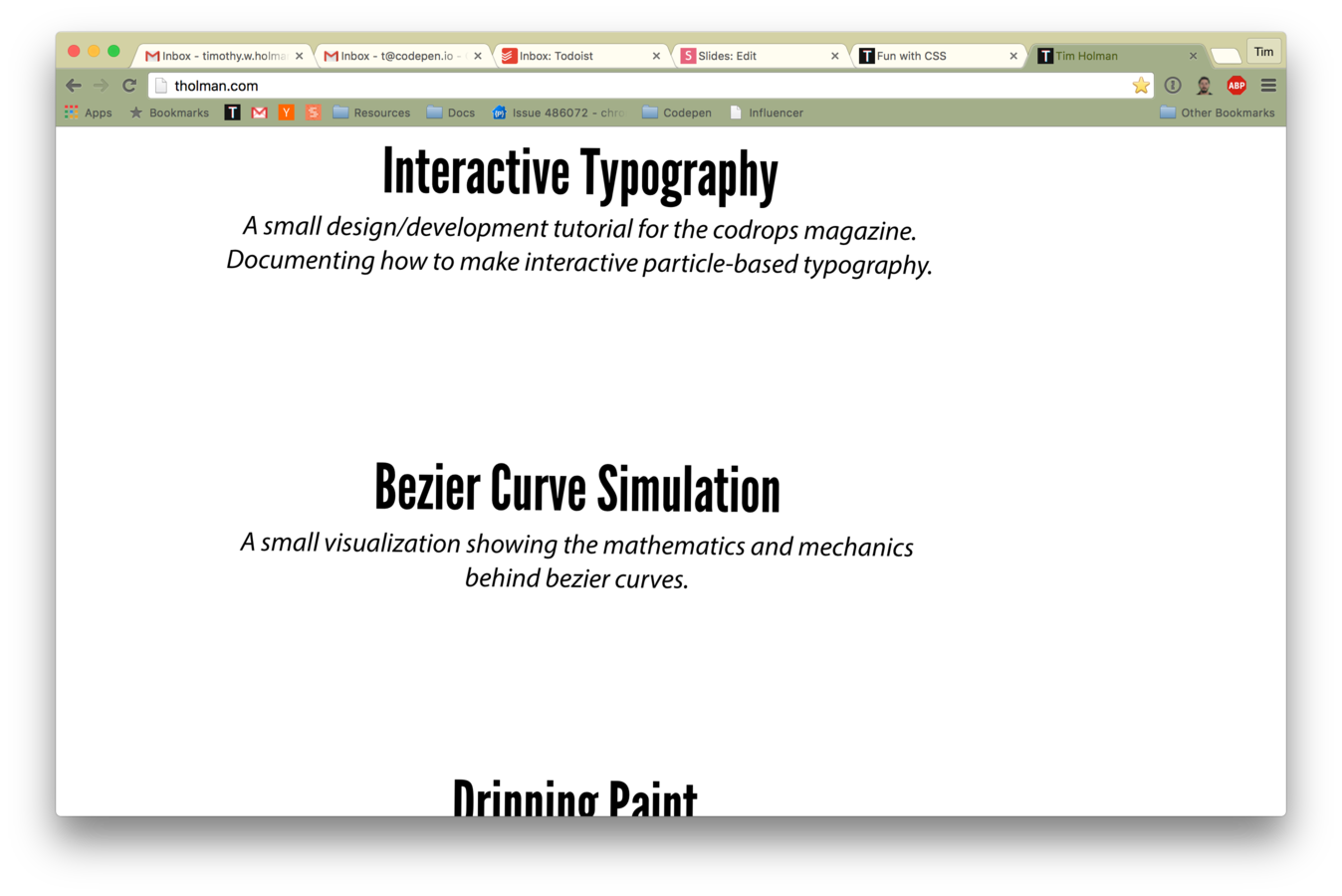The width and height of the screenshot is (1342, 896).
Task: Focus the tholman.com address bar
Action: pyautogui.click(x=649, y=86)
